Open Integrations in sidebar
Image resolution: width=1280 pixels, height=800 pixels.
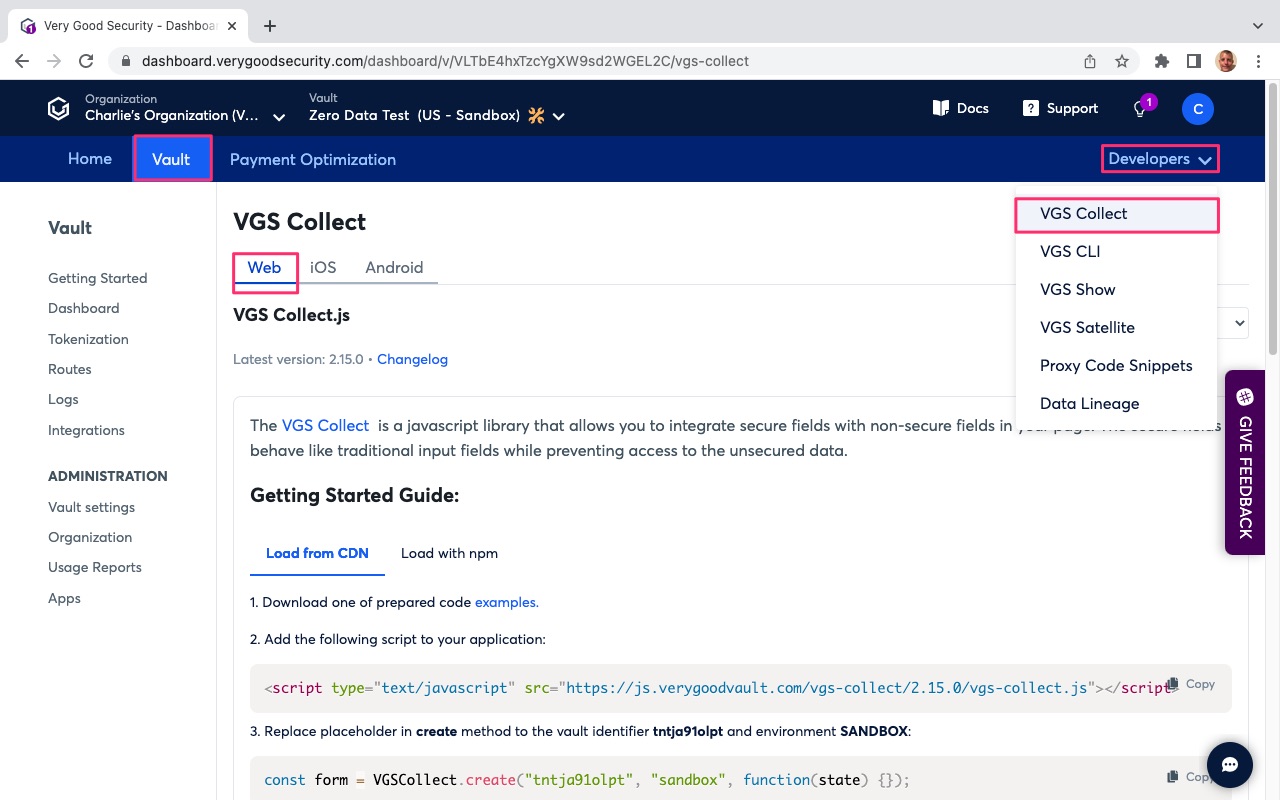(86, 431)
